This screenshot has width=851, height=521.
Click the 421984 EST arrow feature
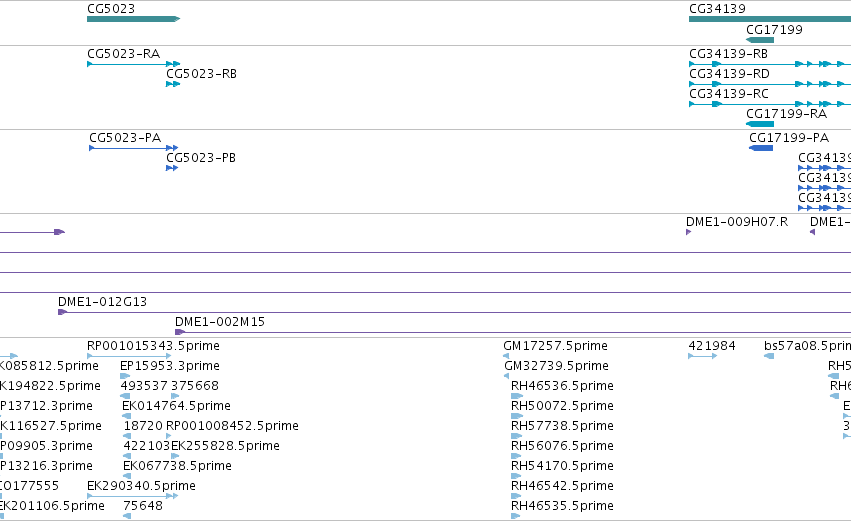point(703,356)
